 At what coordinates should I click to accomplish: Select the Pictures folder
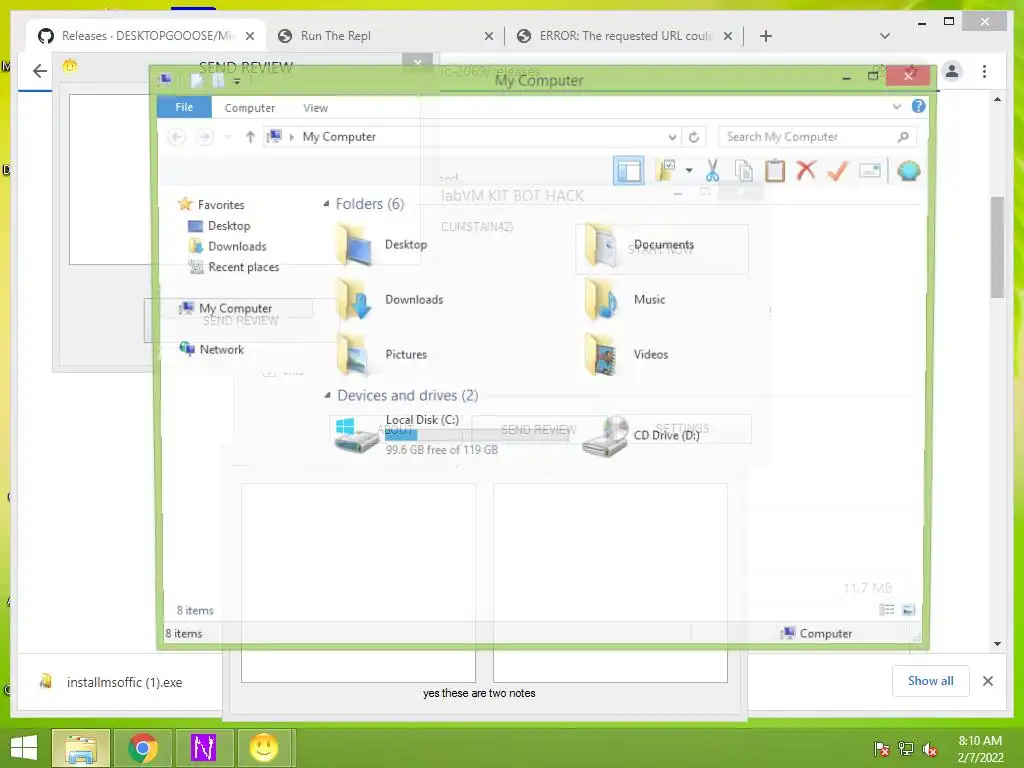coord(381,355)
